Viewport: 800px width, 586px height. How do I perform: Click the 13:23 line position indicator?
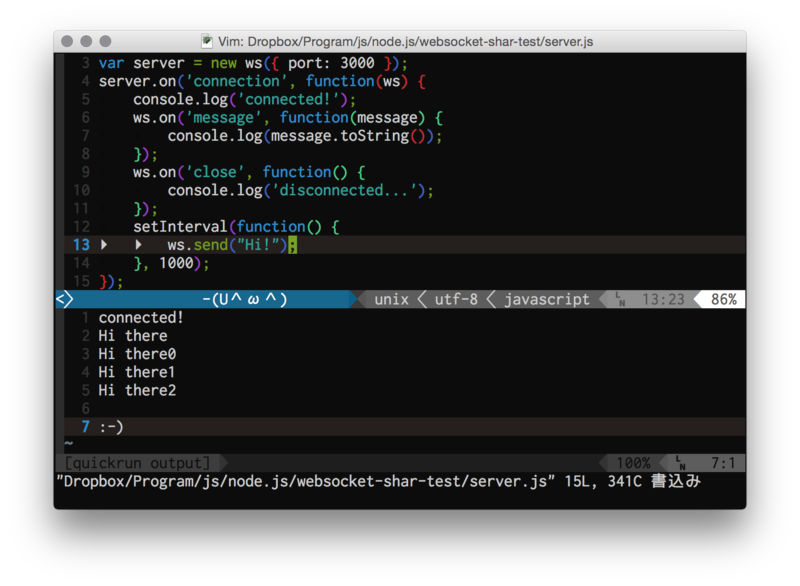[663, 299]
